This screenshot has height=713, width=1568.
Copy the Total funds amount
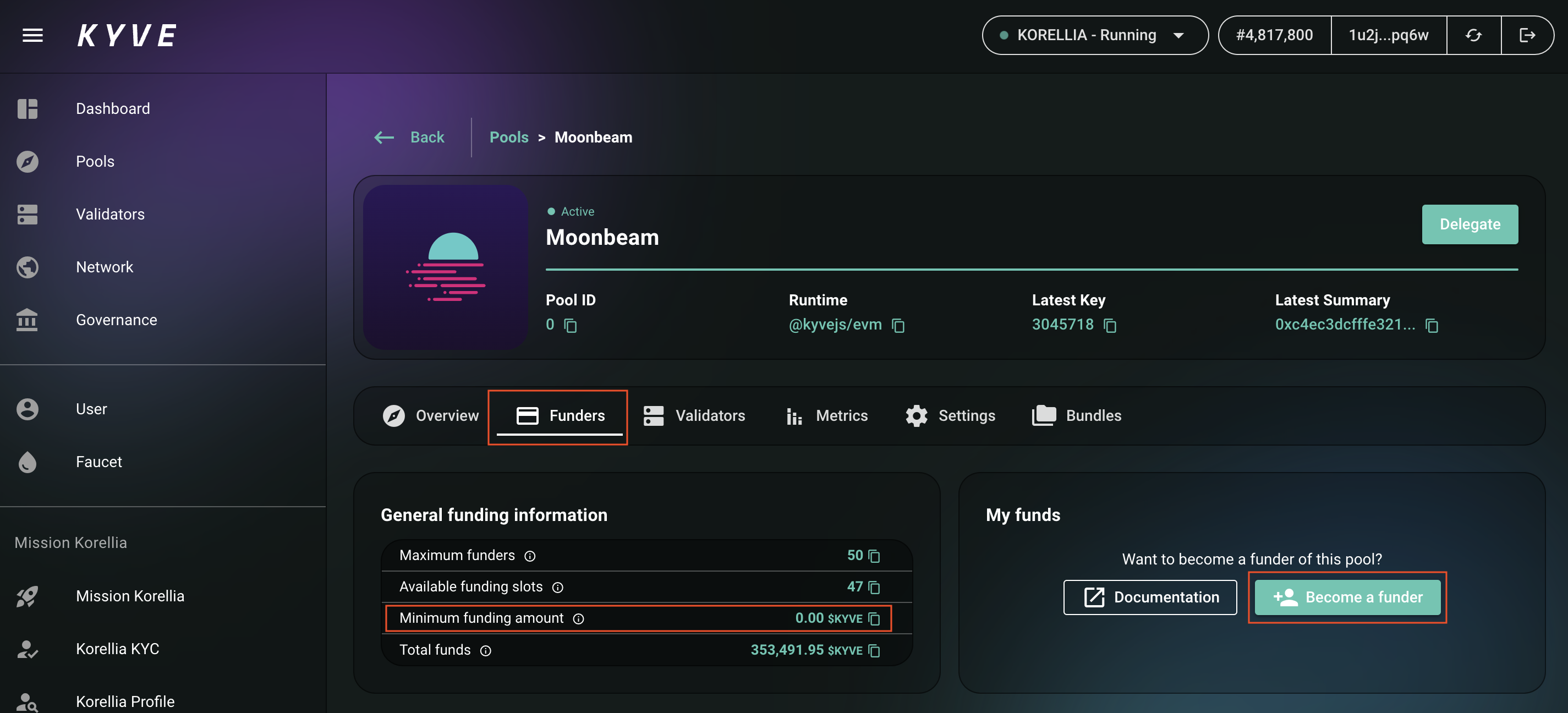[874, 651]
